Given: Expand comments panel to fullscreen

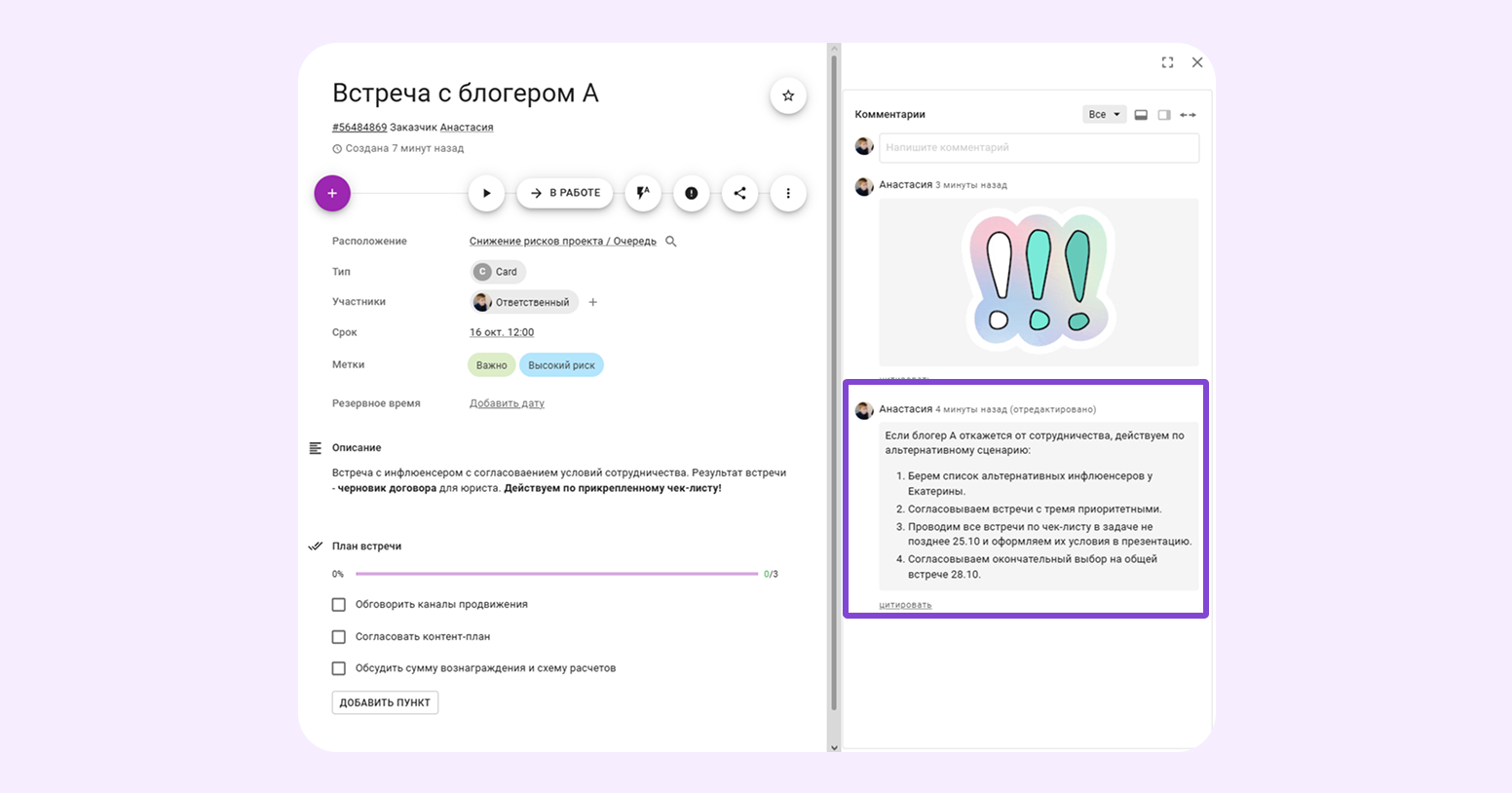Looking at the screenshot, I should (x=1167, y=62).
